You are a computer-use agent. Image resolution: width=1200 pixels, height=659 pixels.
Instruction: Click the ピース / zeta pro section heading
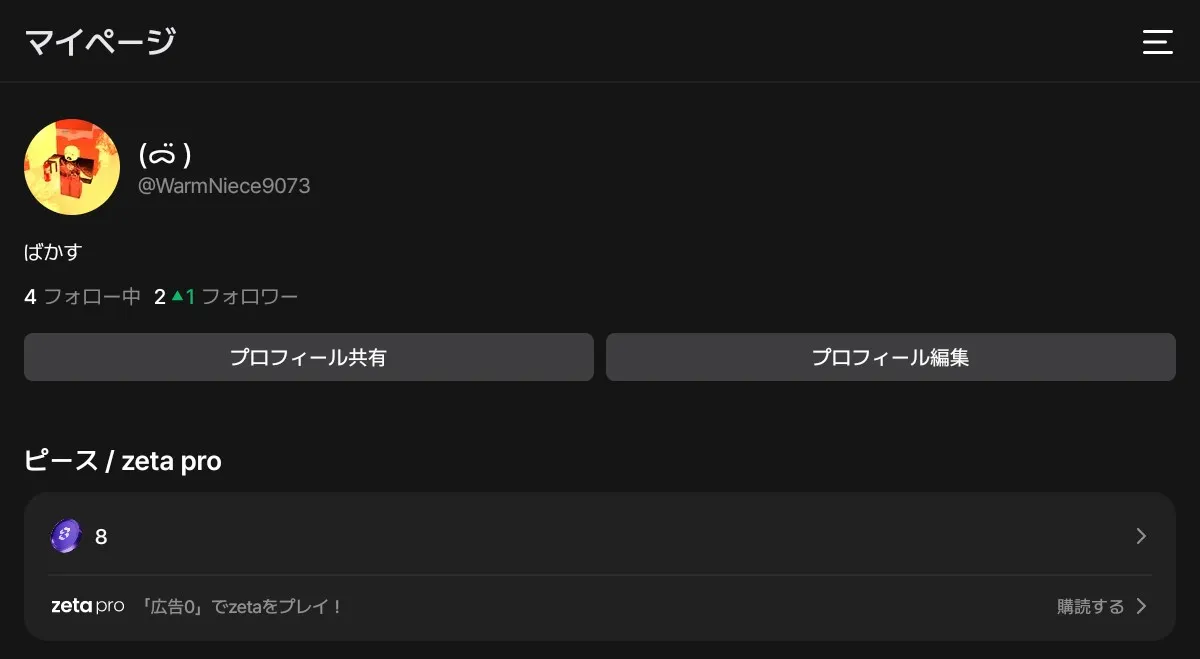(x=123, y=461)
